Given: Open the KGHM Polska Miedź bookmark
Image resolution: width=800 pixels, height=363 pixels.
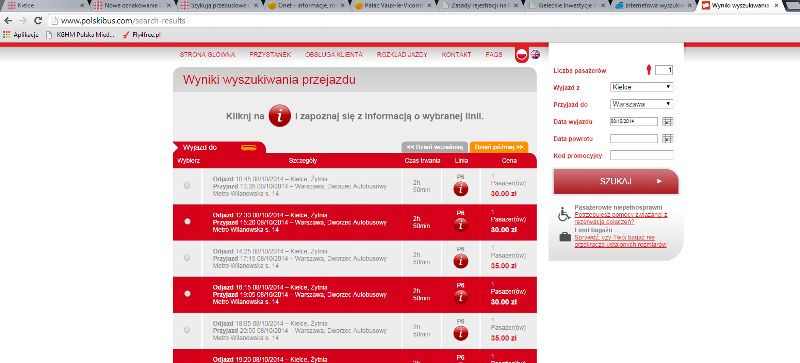Looking at the screenshot, I should (x=80, y=35).
